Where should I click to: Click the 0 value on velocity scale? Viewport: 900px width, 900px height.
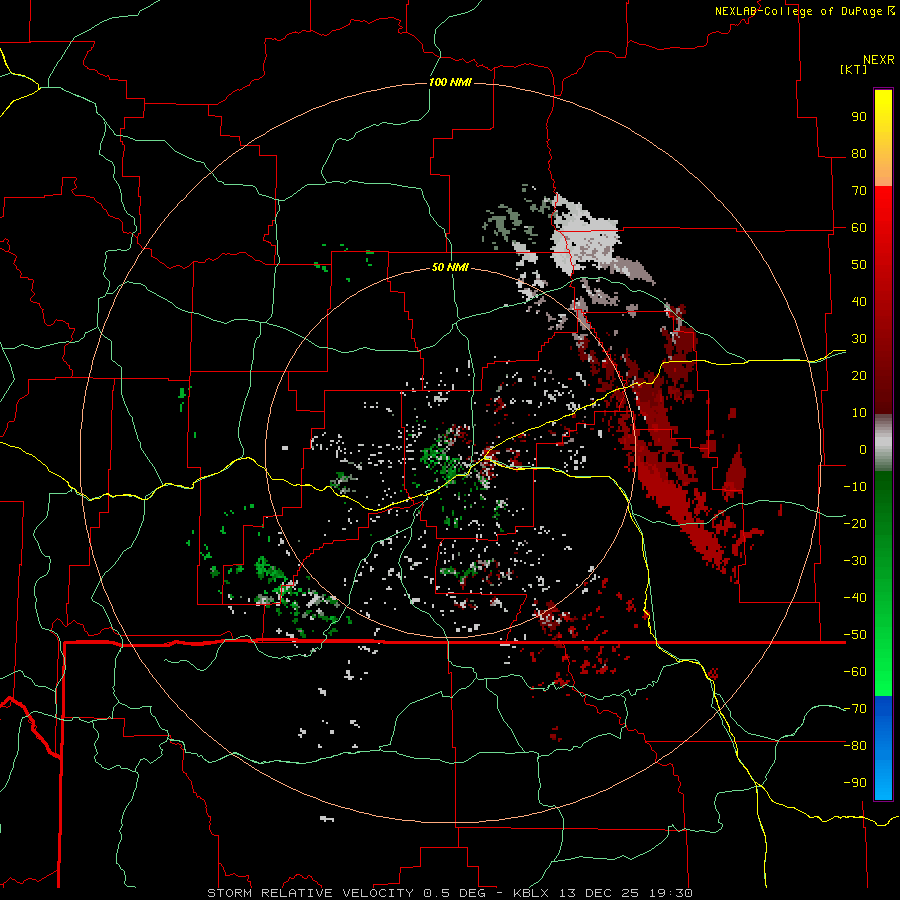tap(863, 449)
